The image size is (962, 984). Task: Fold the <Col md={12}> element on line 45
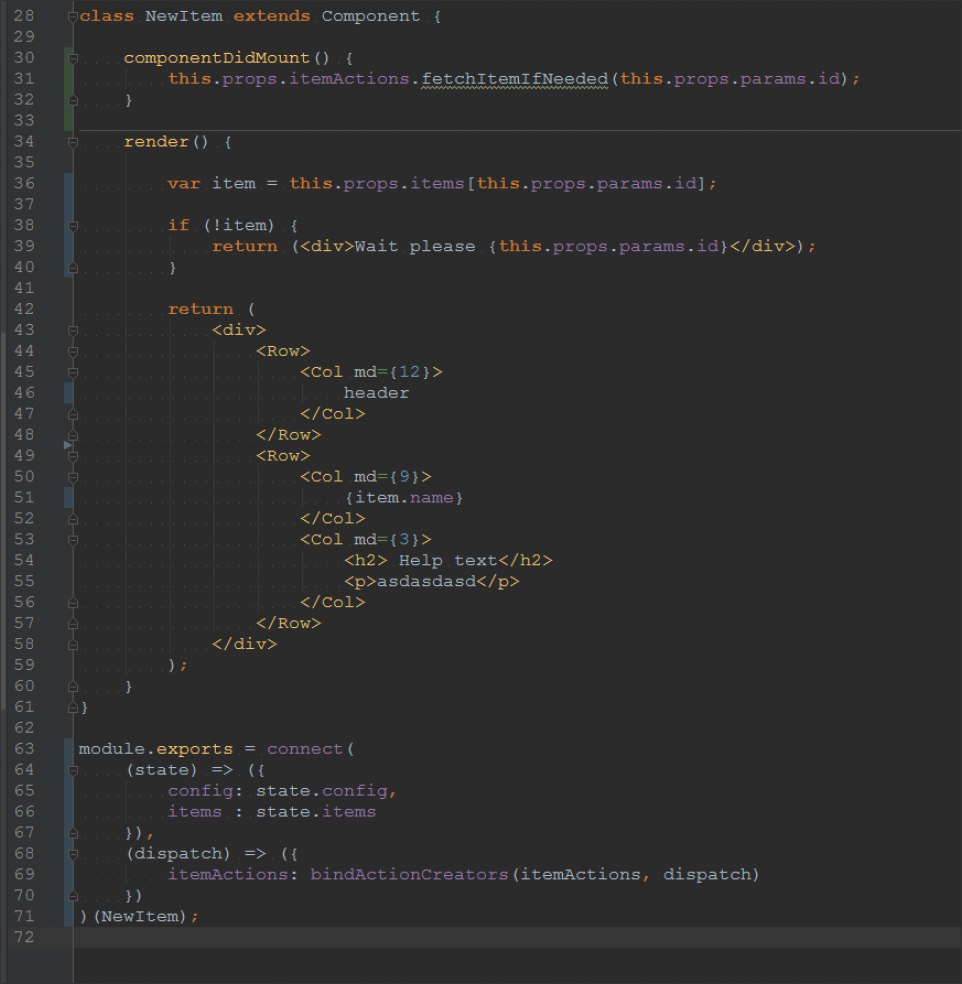coord(73,373)
